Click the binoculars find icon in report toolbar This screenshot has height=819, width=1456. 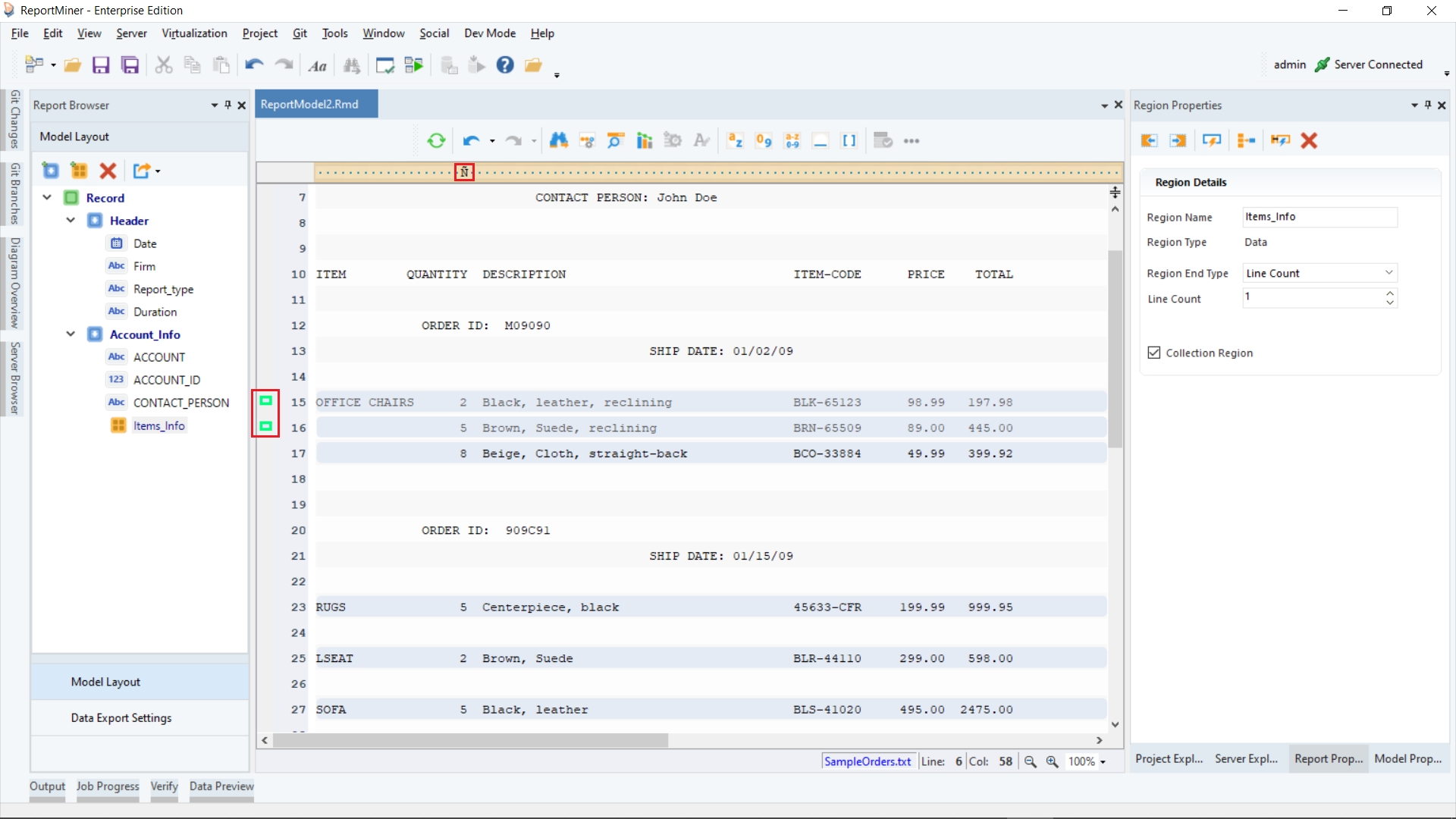pos(559,141)
